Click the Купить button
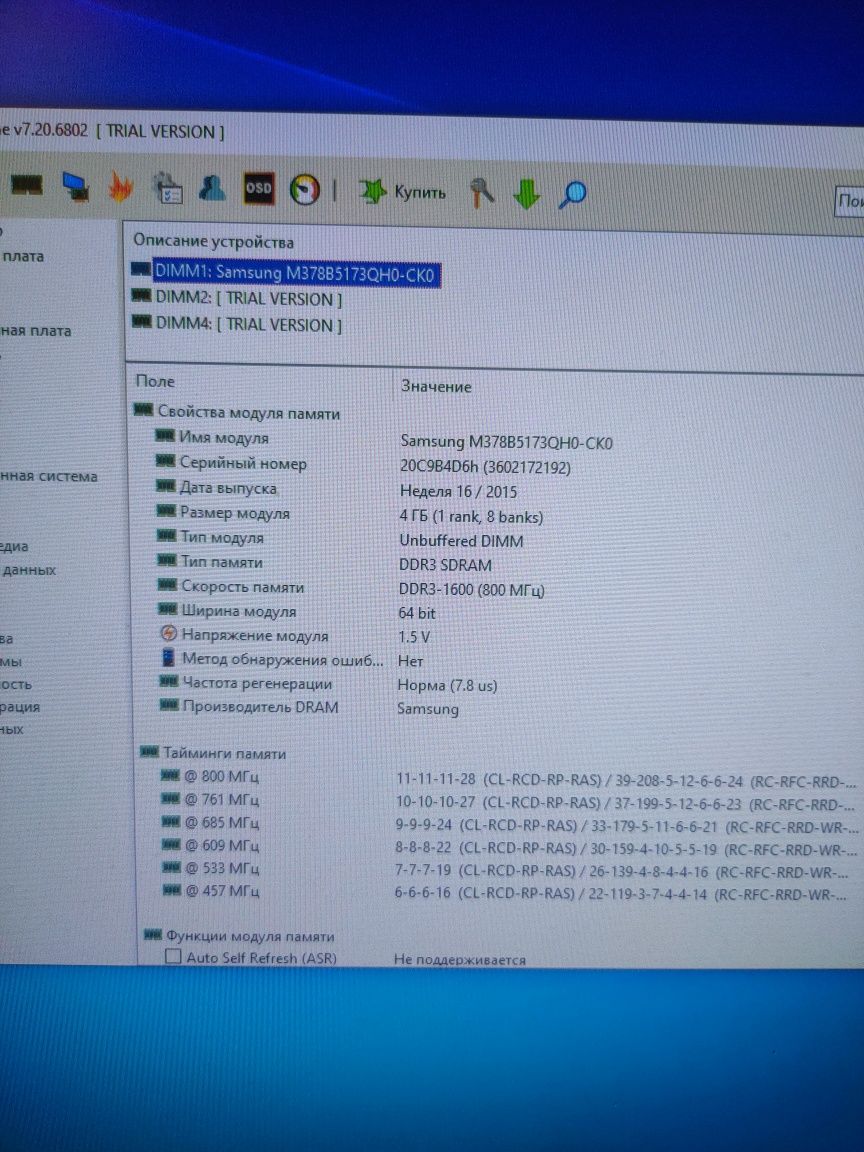 click(x=403, y=192)
